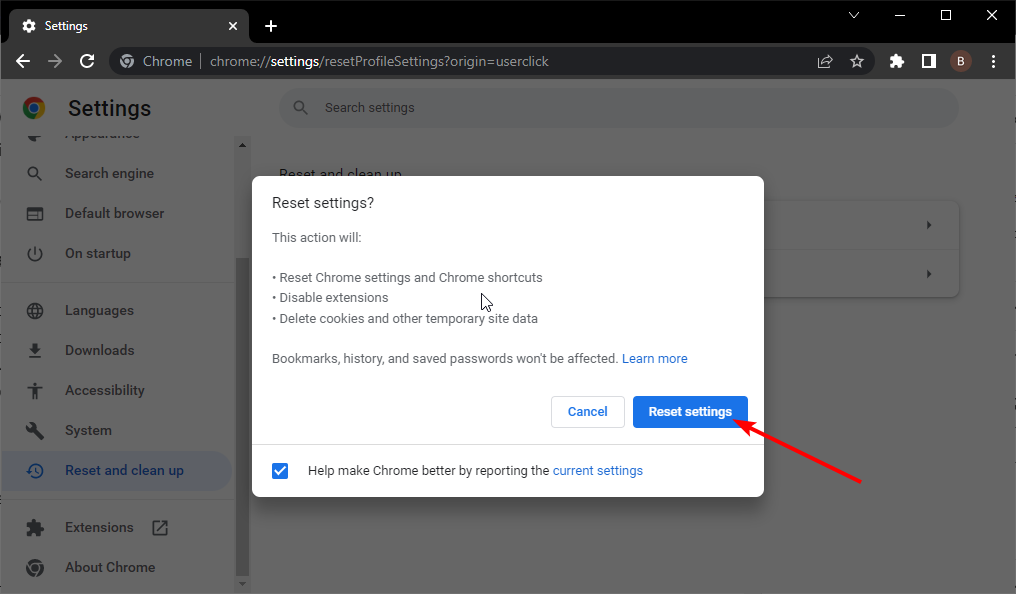Image resolution: width=1016 pixels, height=594 pixels.
Task: Click the Reset and clean up history icon
Action: (34, 471)
